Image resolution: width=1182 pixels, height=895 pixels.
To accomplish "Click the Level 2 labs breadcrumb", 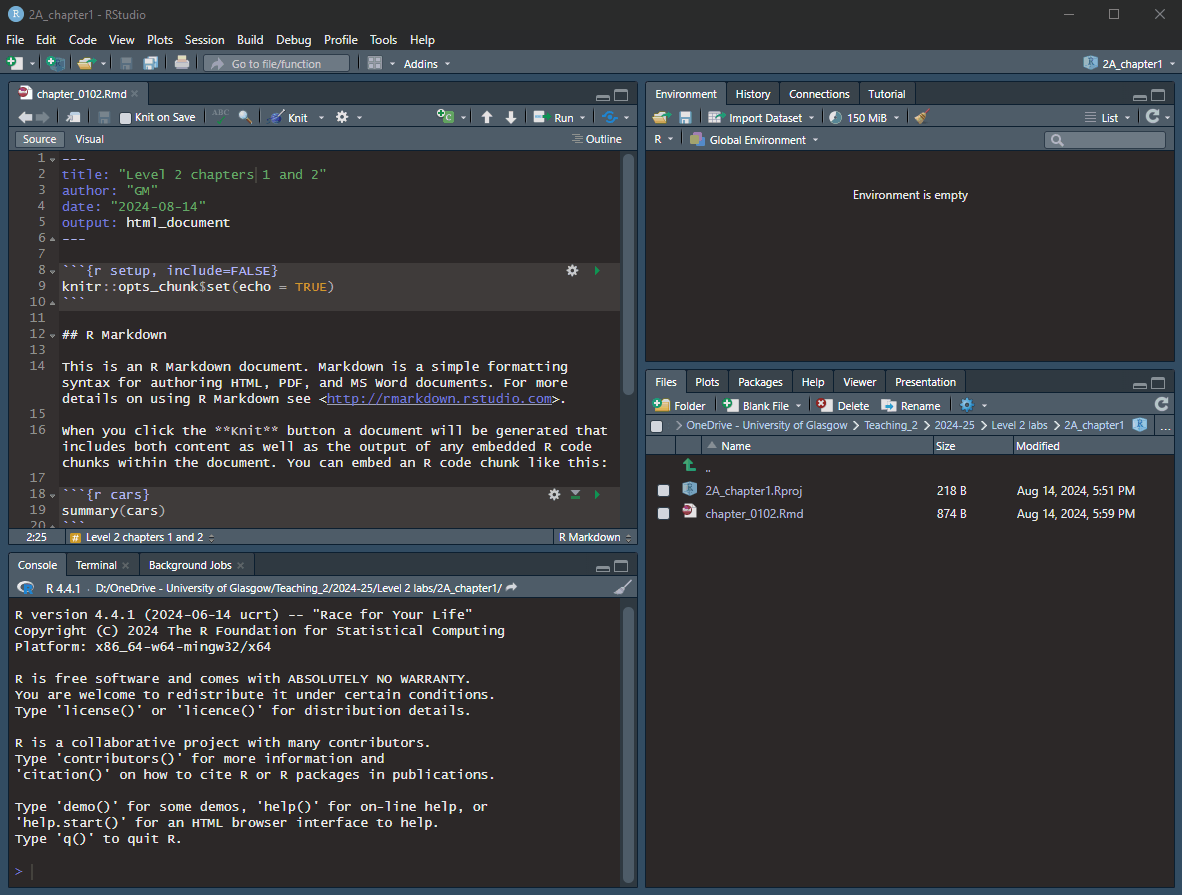I will pos(1018,425).
